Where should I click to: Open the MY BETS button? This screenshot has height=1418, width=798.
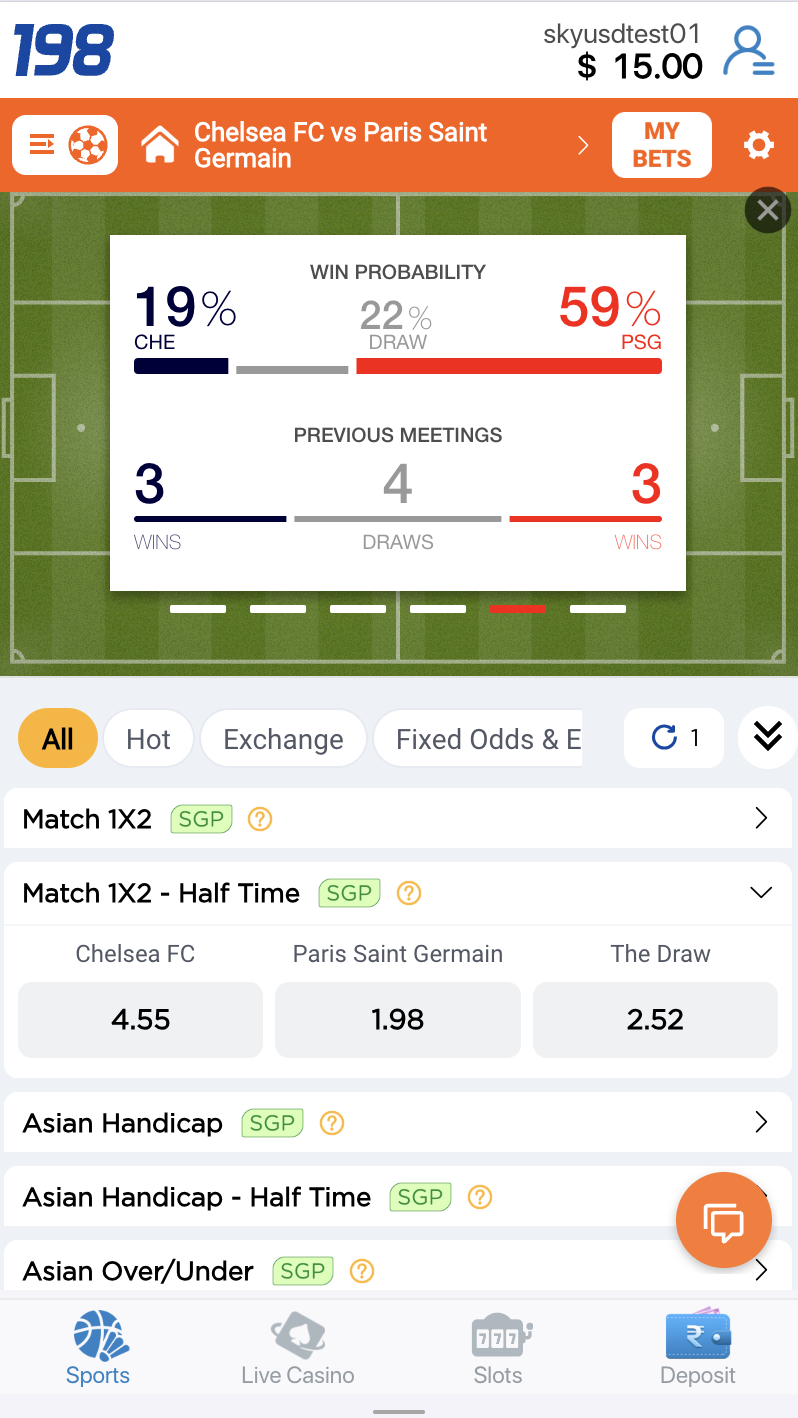(661, 146)
